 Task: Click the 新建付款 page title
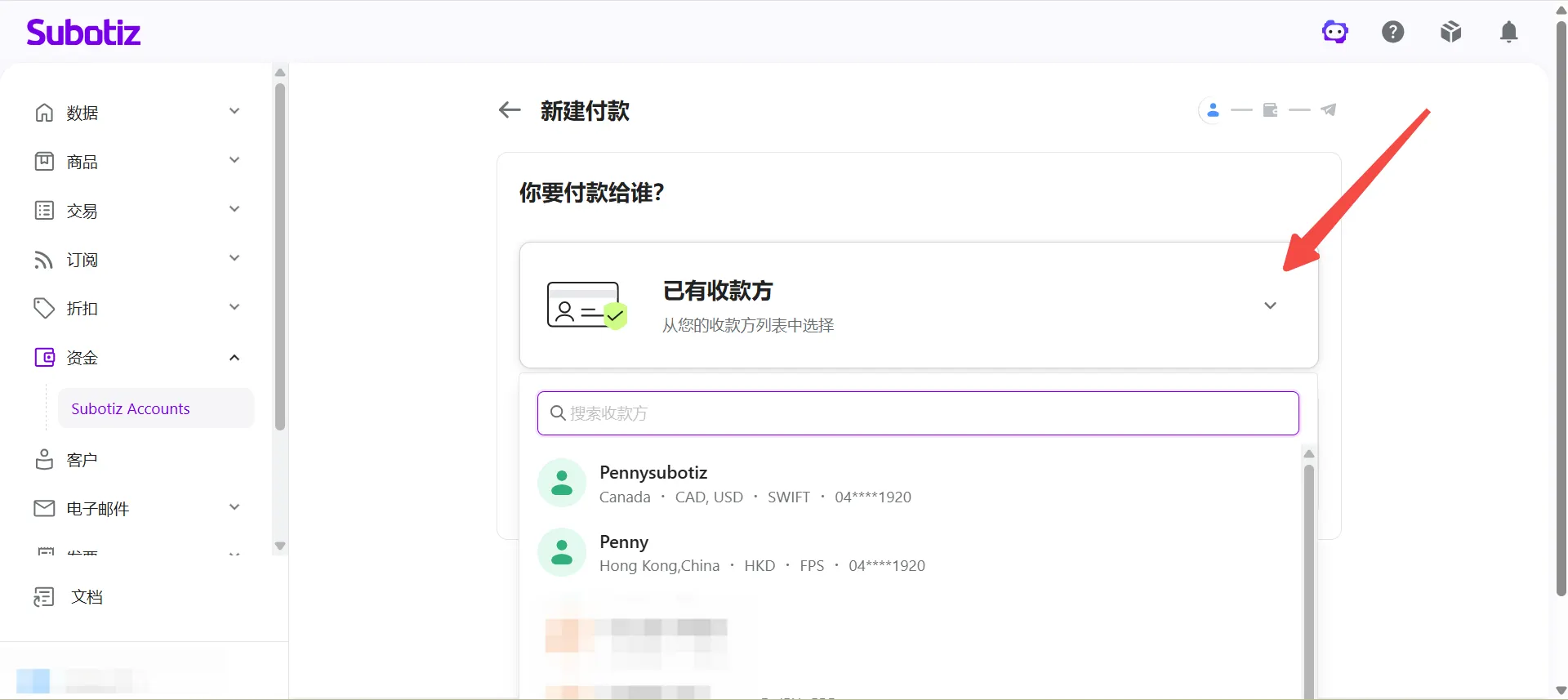pos(585,111)
